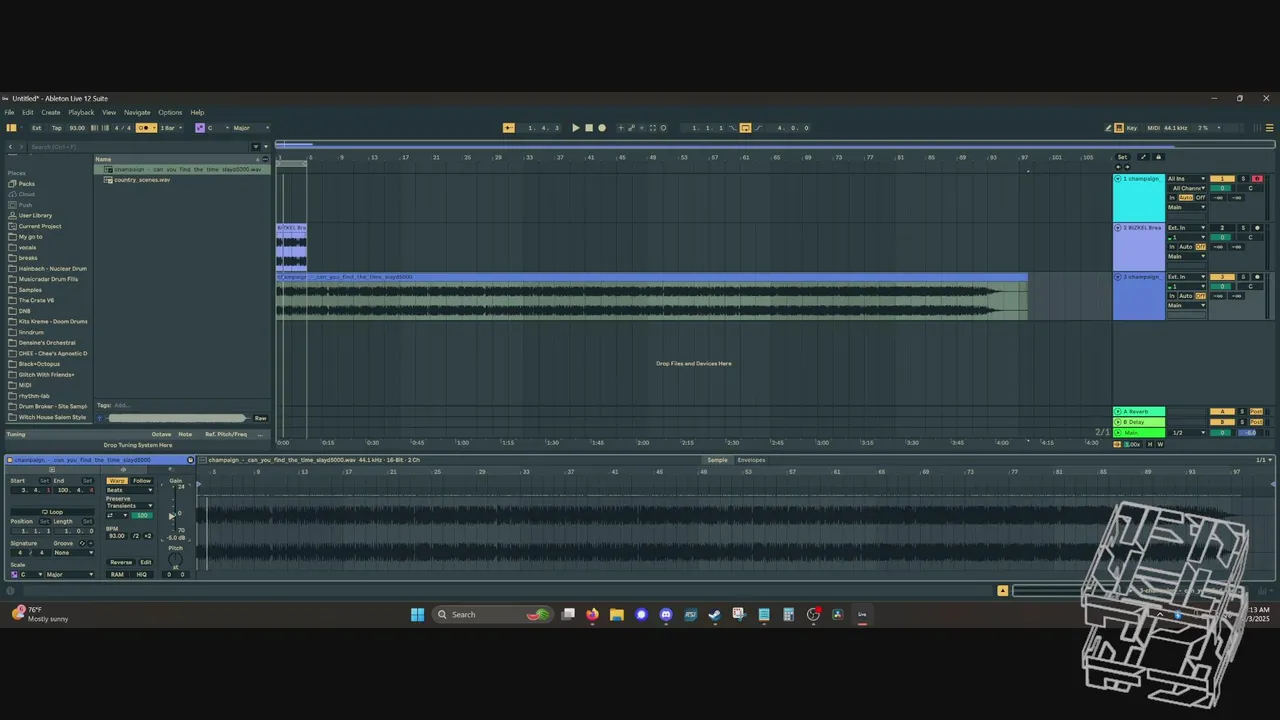This screenshot has height=720, width=1280.
Task: Click the Set locator button
Action: tap(1122, 157)
